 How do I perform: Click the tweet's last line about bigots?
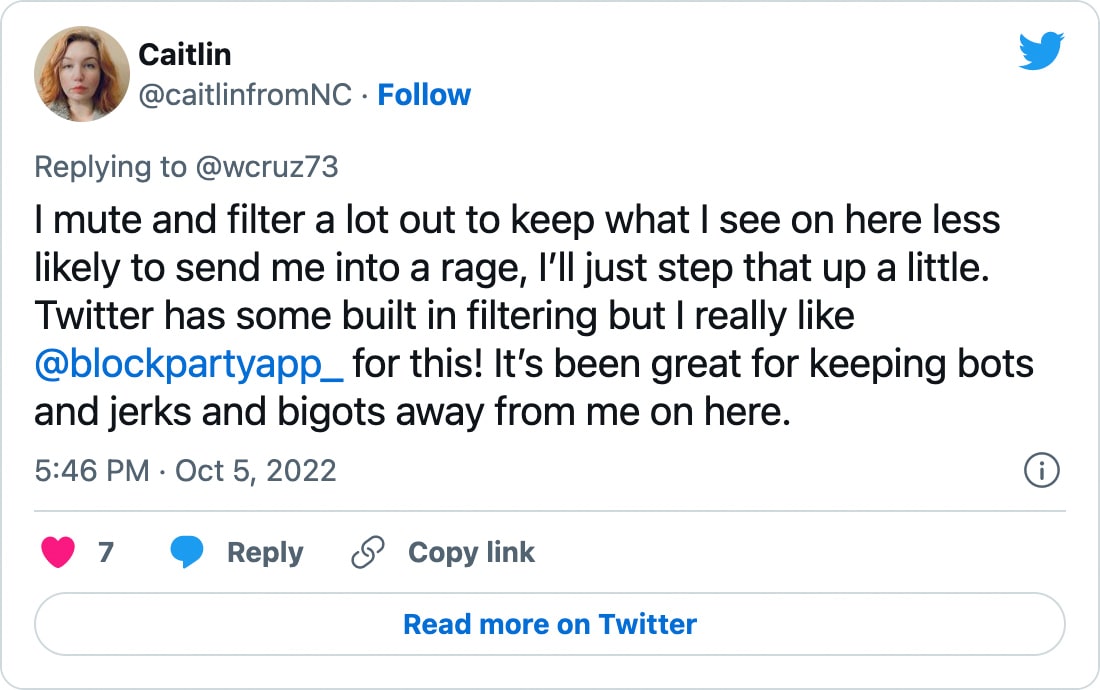click(x=412, y=411)
